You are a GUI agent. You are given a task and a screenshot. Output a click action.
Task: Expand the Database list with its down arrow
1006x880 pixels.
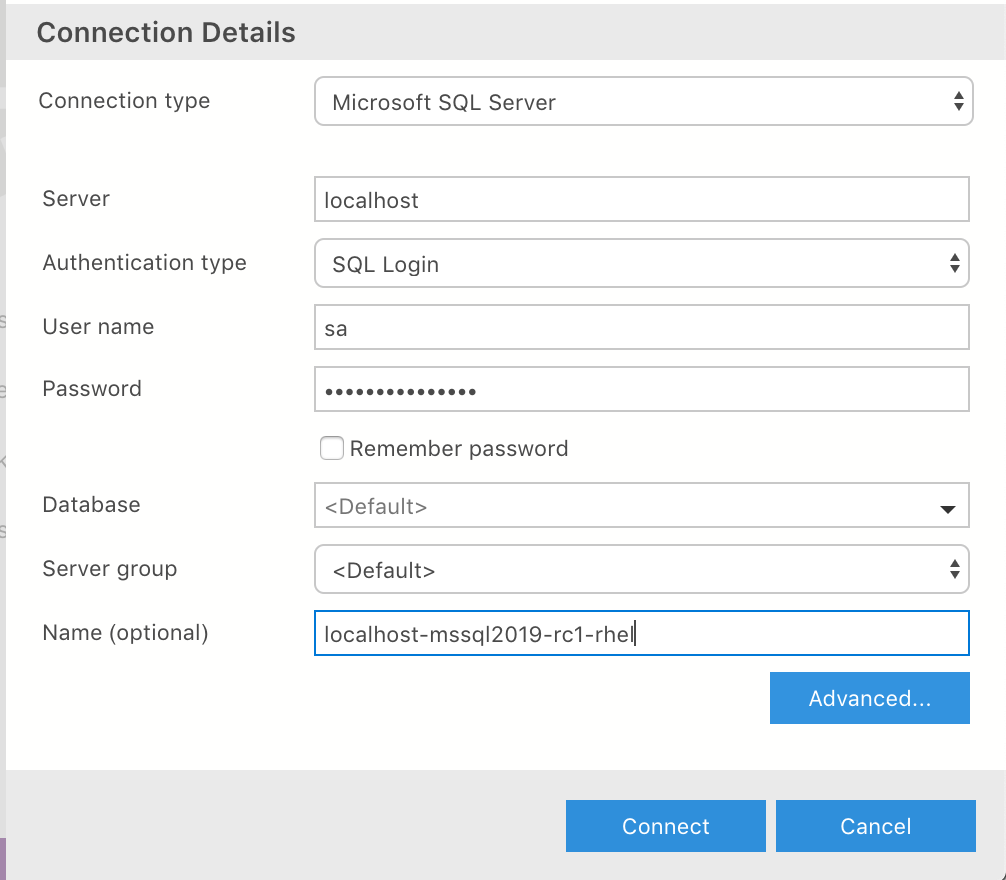[948, 509]
